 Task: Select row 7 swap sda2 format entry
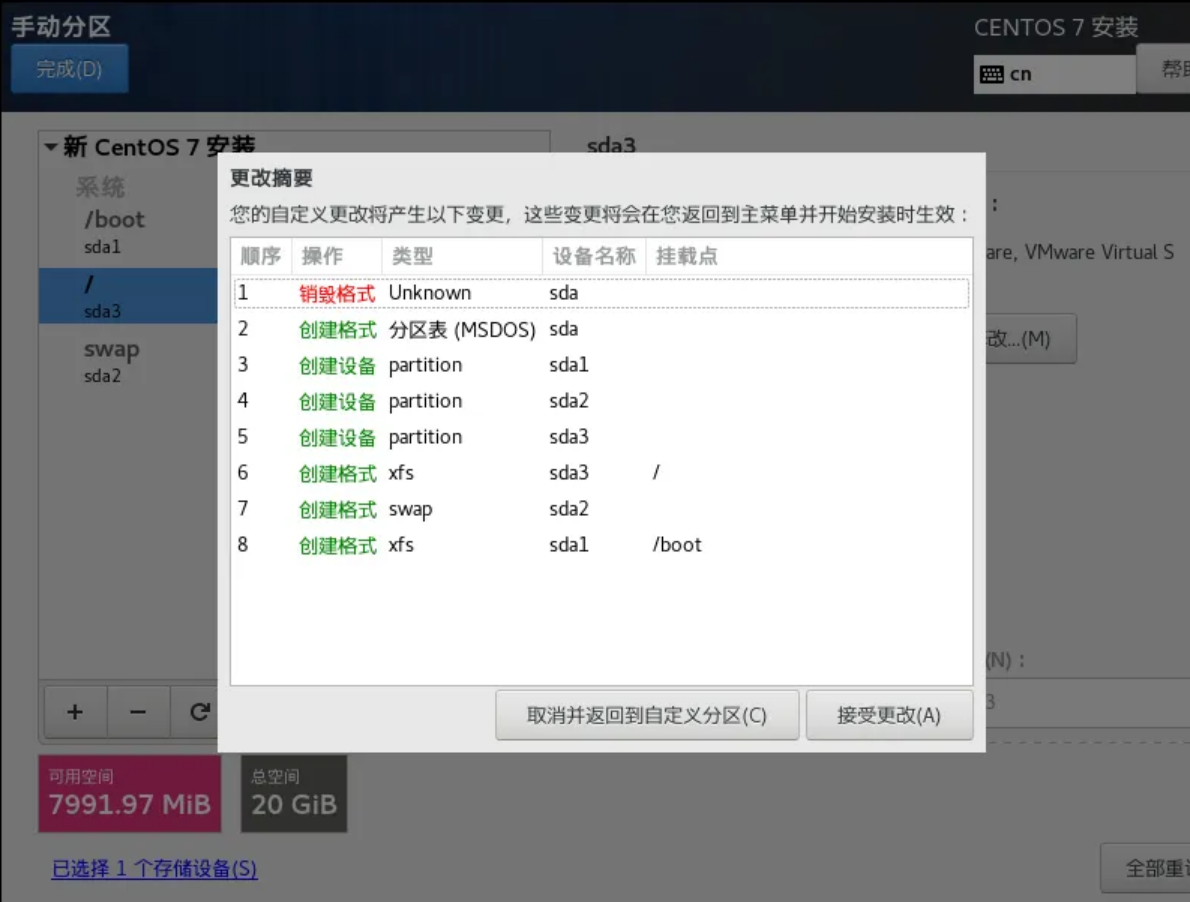[600, 509]
